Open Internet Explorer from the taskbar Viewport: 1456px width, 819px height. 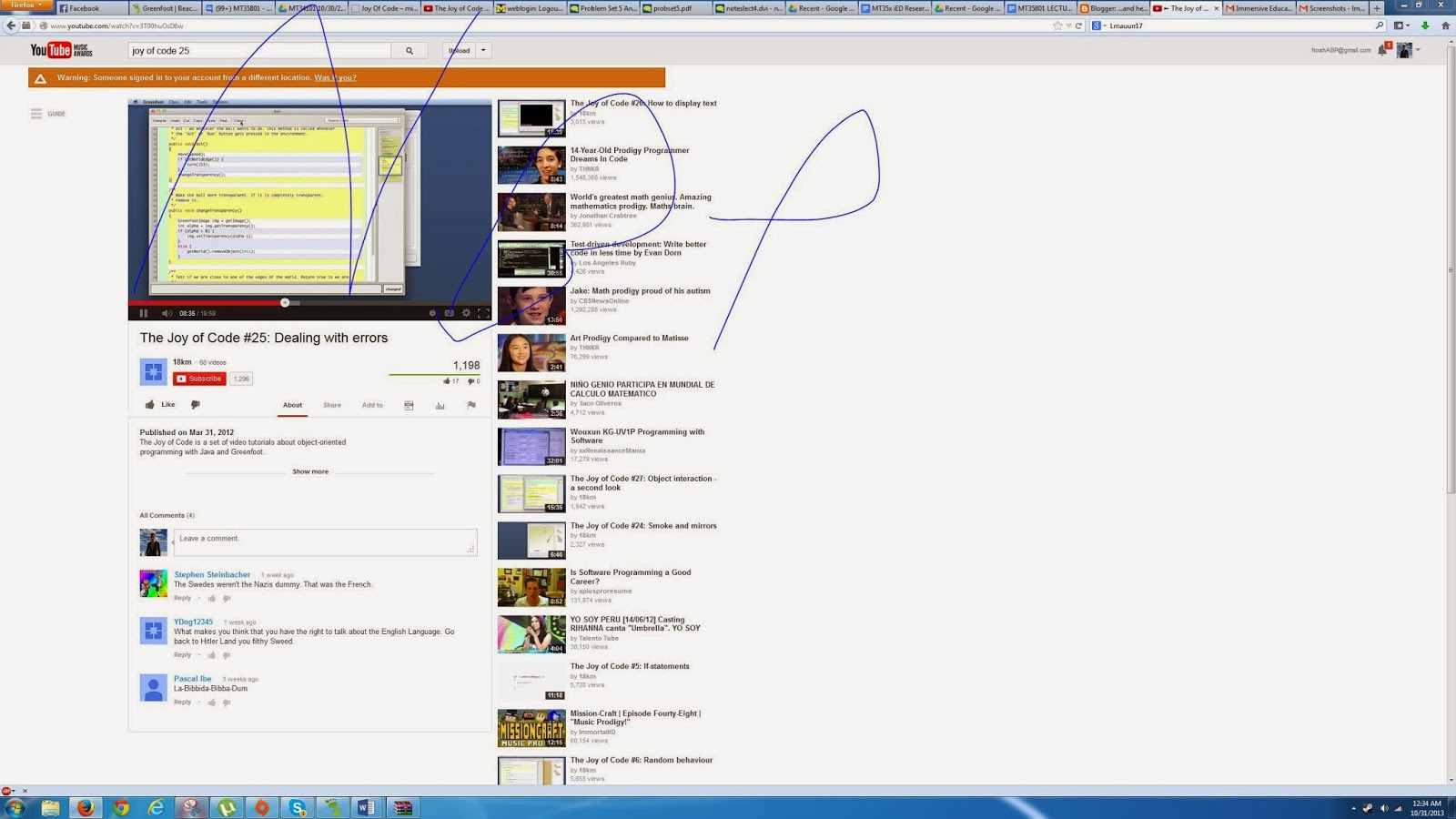click(x=156, y=807)
